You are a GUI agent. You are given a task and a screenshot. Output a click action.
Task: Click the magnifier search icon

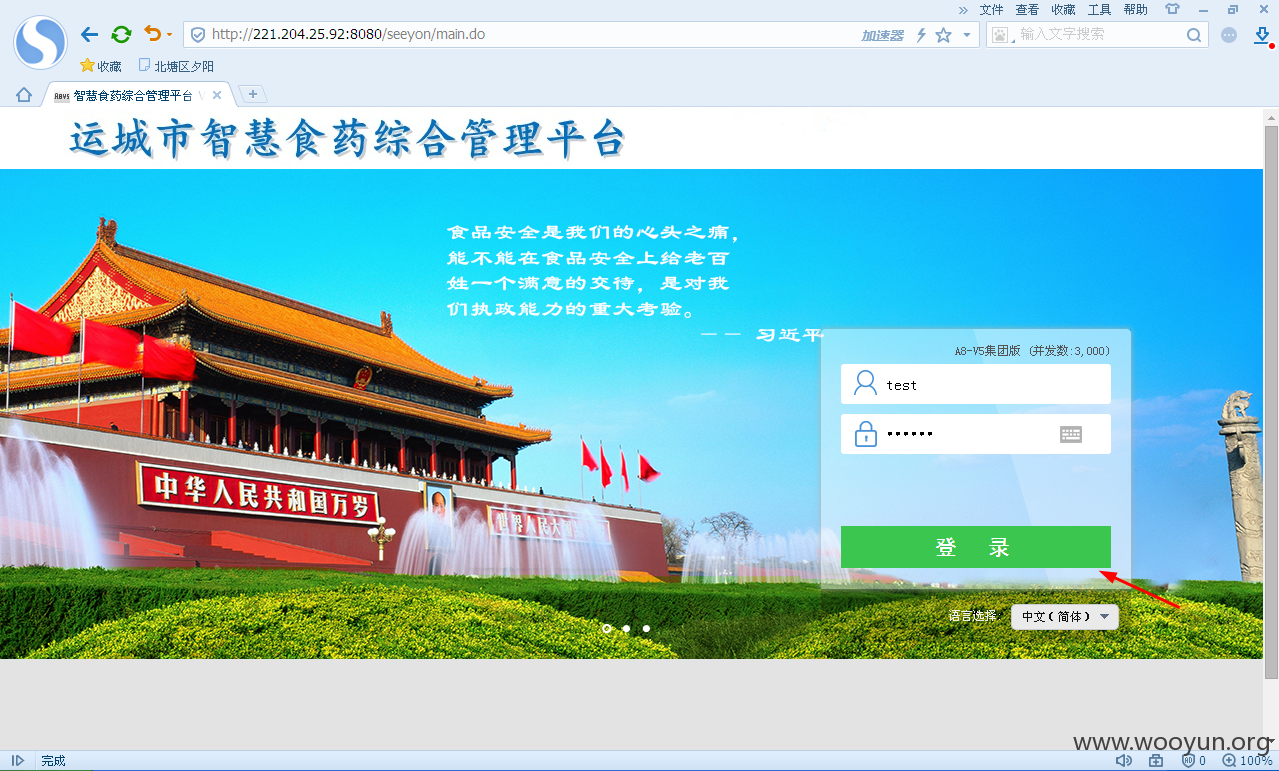click(1194, 35)
